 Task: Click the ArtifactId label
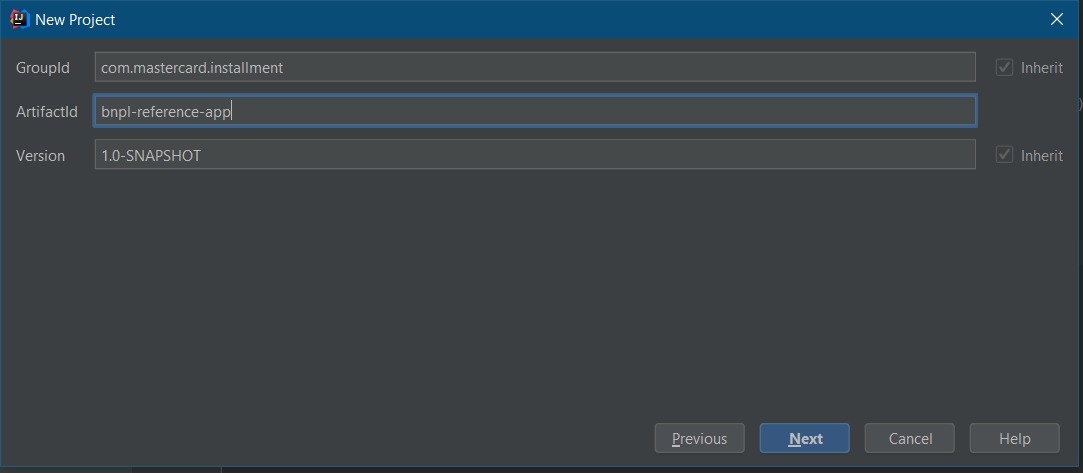(x=46, y=112)
